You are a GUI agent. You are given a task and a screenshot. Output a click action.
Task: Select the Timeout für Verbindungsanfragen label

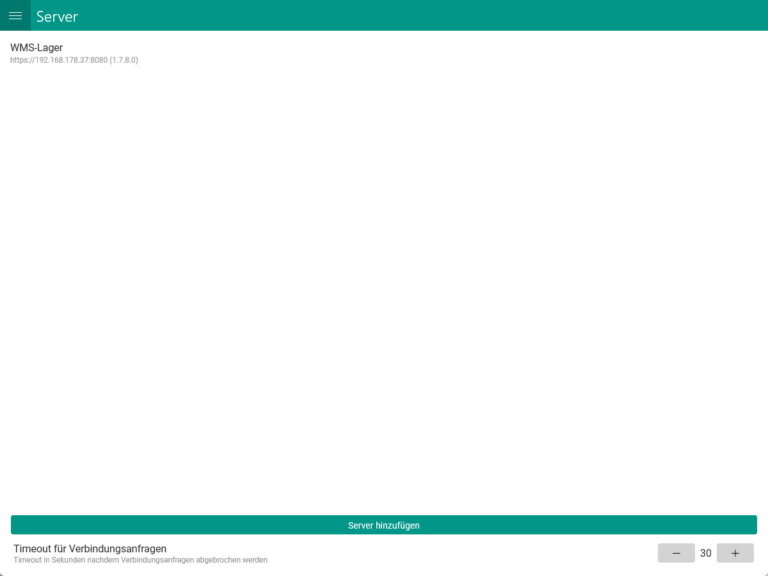[90, 548]
